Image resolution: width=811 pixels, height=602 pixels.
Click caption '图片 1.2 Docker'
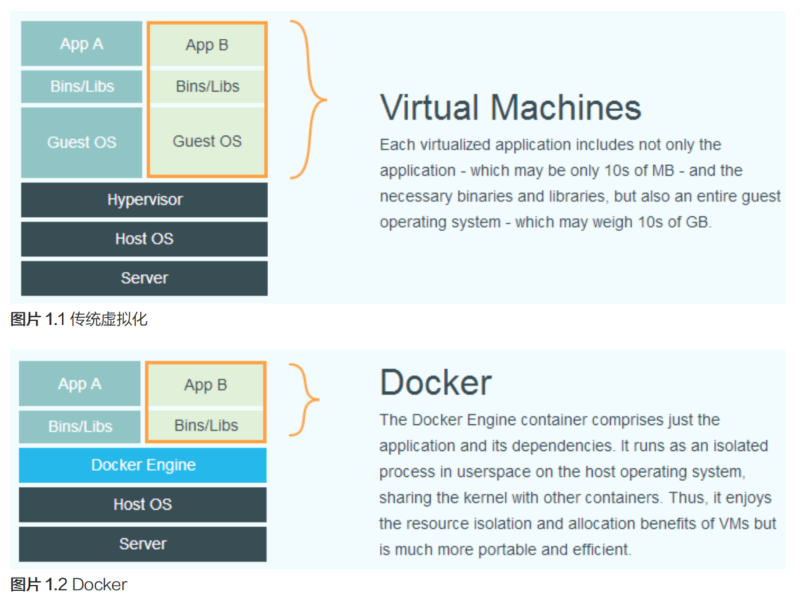click(68, 584)
